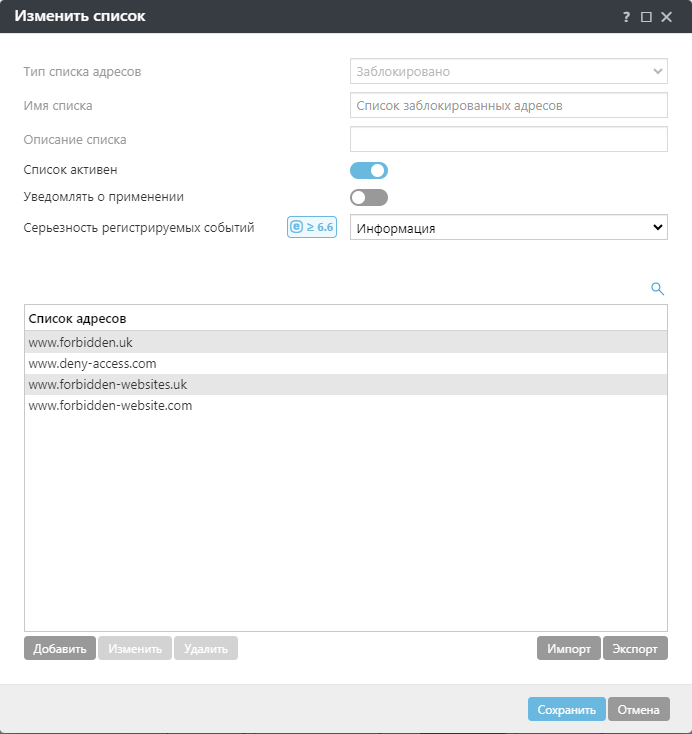This screenshot has height=734, width=692.
Task: Click the Добавить button
Action: [60, 649]
